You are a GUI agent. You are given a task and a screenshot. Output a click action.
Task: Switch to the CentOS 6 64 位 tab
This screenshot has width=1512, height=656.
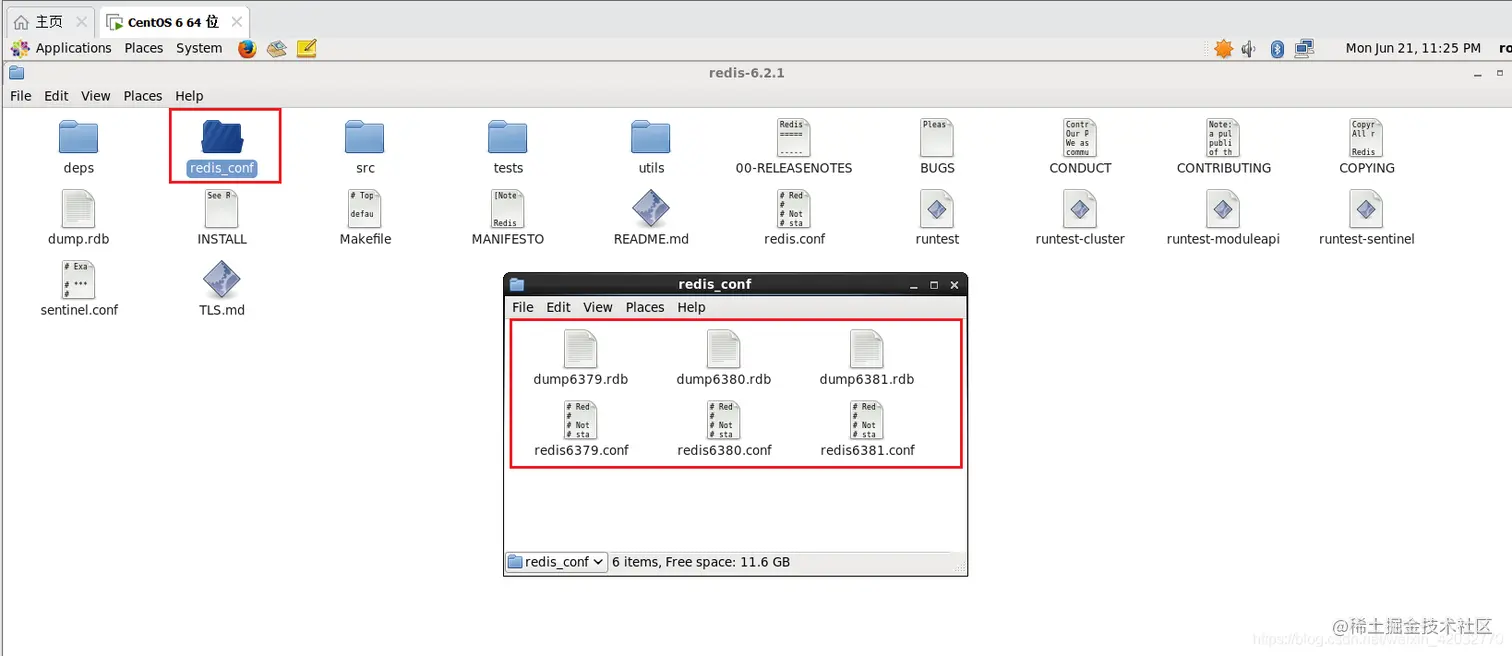(173, 22)
